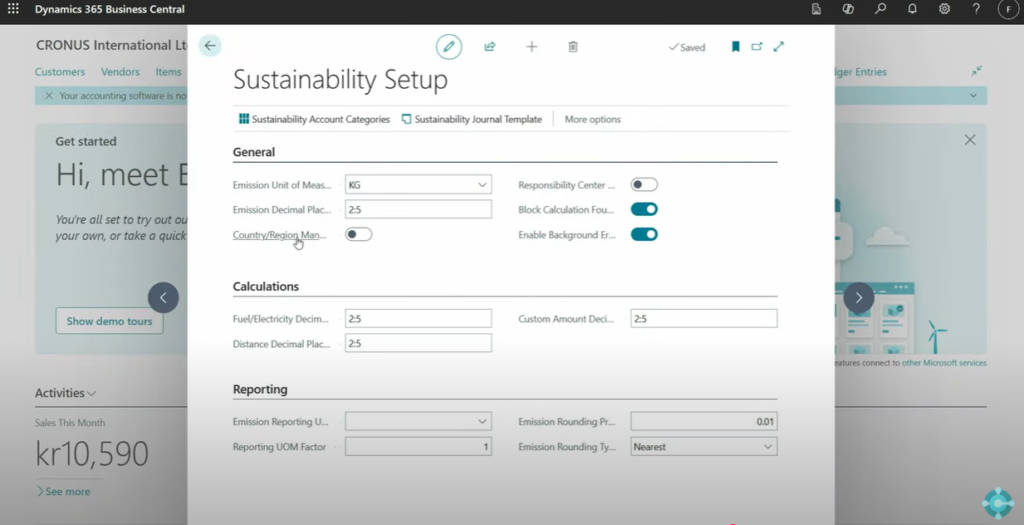1024x525 pixels.
Task: Click the kr10,590 sales figure
Action: click(x=92, y=453)
